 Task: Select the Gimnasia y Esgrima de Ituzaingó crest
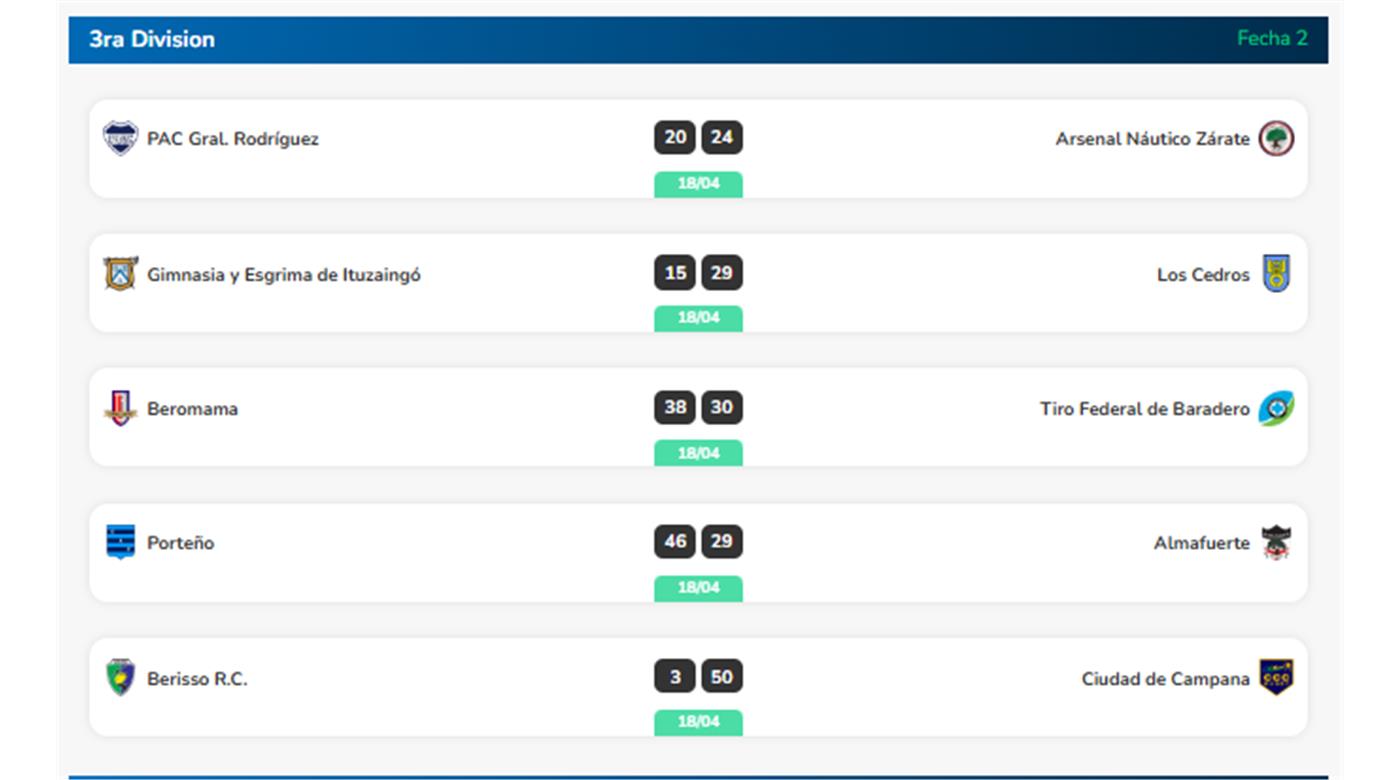[x=120, y=274]
